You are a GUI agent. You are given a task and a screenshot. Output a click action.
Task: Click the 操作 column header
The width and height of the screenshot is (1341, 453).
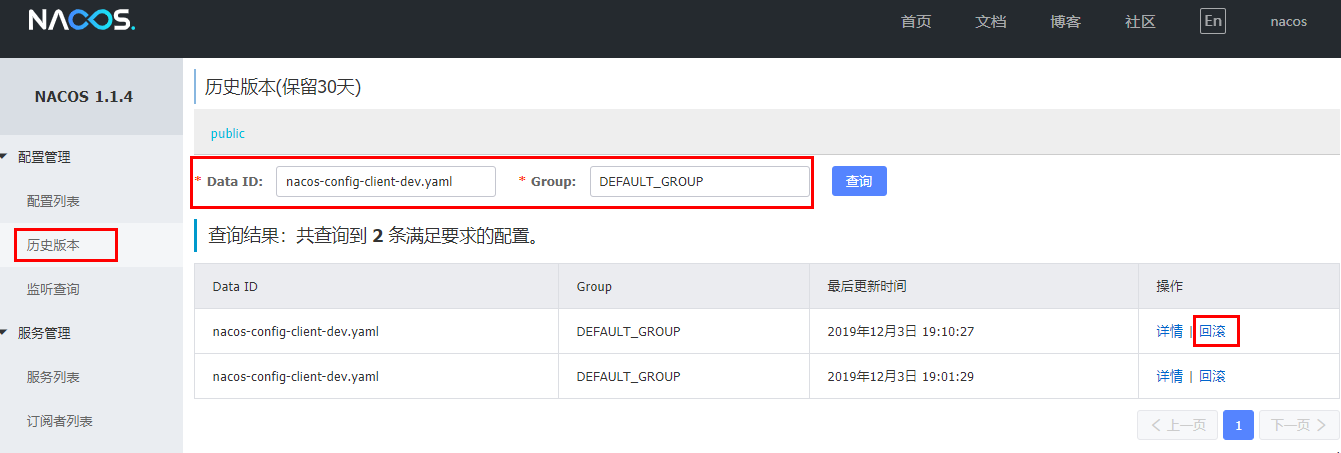click(x=1239, y=286)
